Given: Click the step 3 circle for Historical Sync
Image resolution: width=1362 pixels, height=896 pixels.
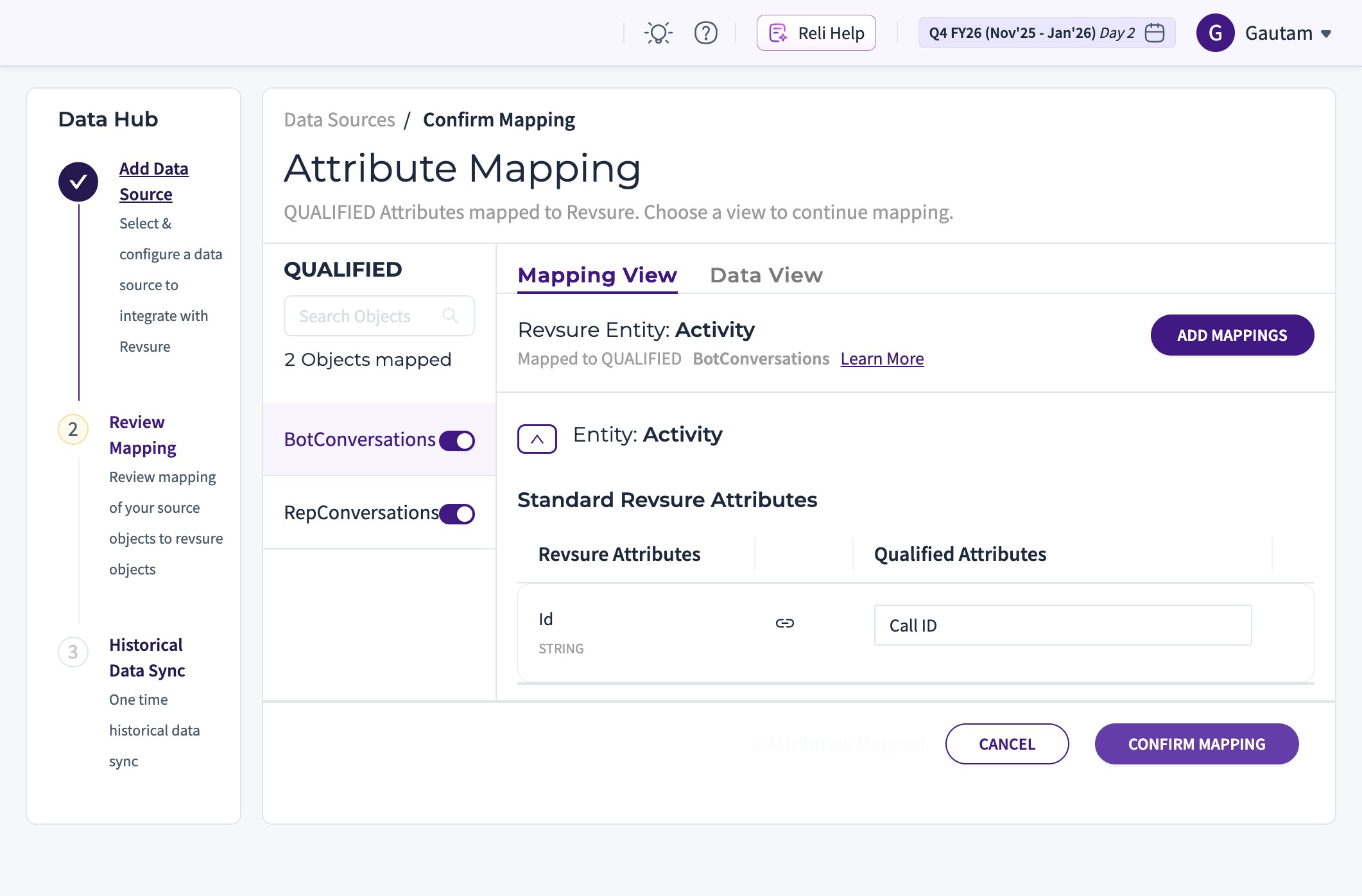Looking at the screenshot, I should (73, 652).
